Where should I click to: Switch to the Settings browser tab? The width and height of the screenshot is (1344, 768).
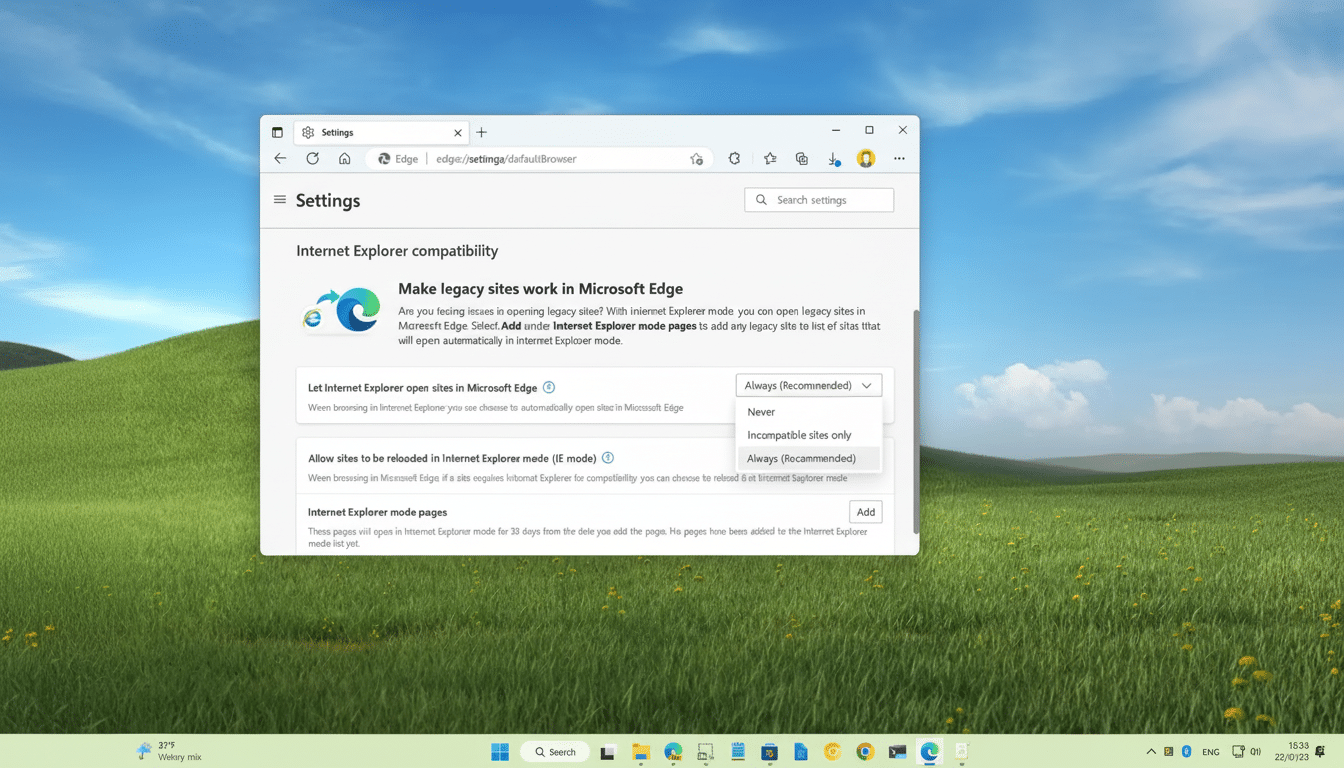(370, 132)
